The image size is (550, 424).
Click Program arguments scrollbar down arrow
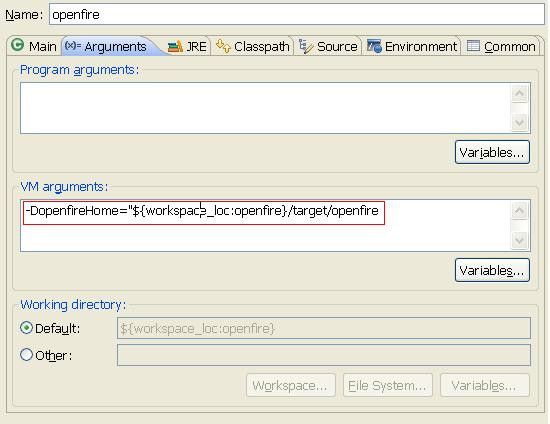[519, 122]
